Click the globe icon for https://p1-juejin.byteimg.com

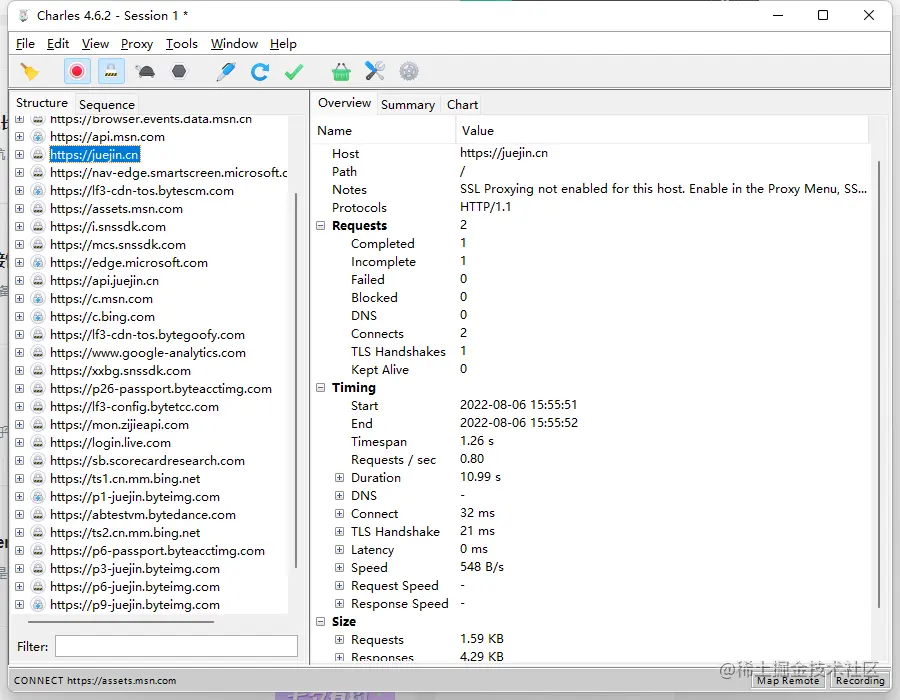pos(38,496)
